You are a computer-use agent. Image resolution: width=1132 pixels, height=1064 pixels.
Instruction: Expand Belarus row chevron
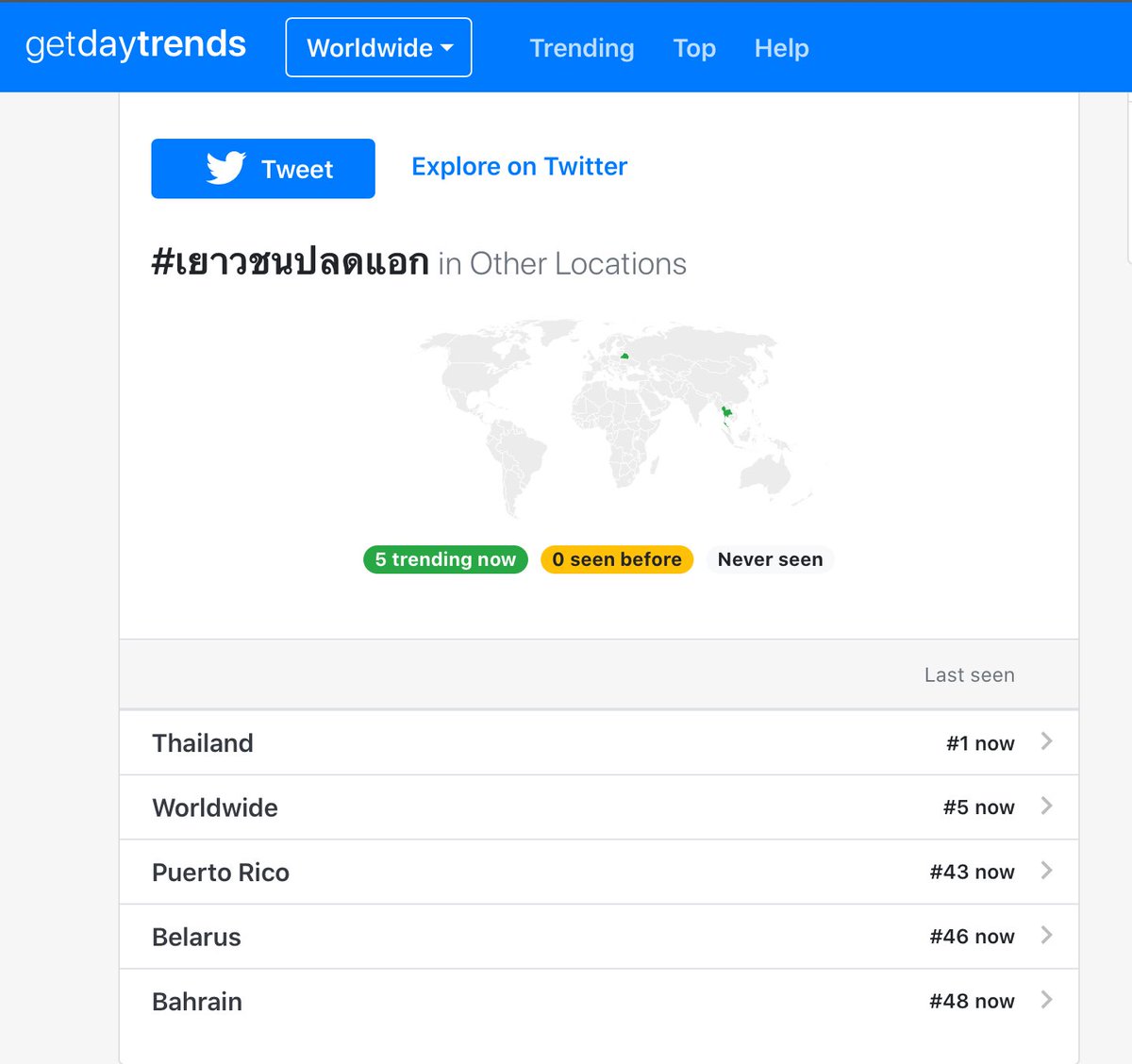coord(1046,935)
